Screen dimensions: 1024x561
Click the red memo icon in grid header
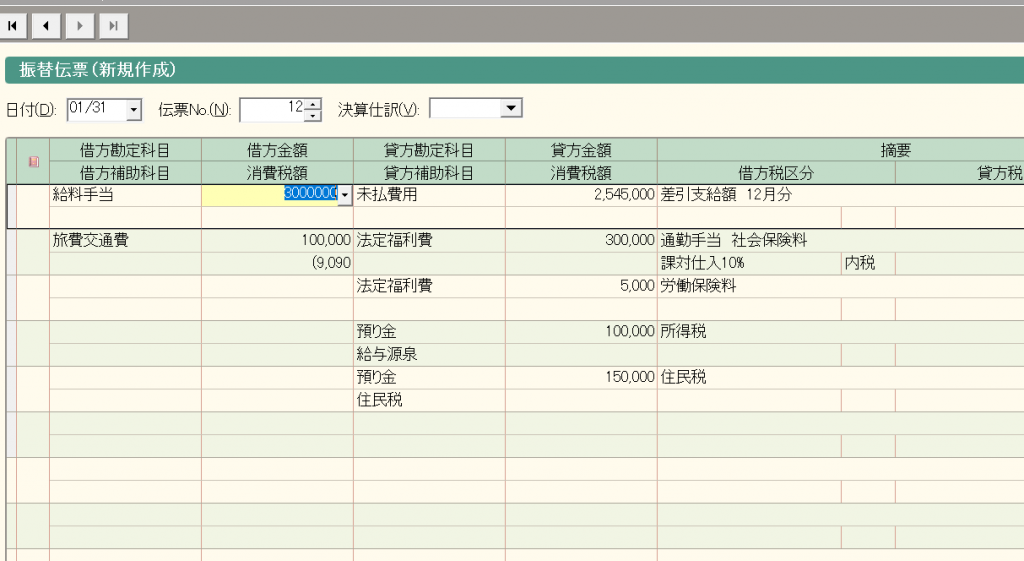(33, 162)
